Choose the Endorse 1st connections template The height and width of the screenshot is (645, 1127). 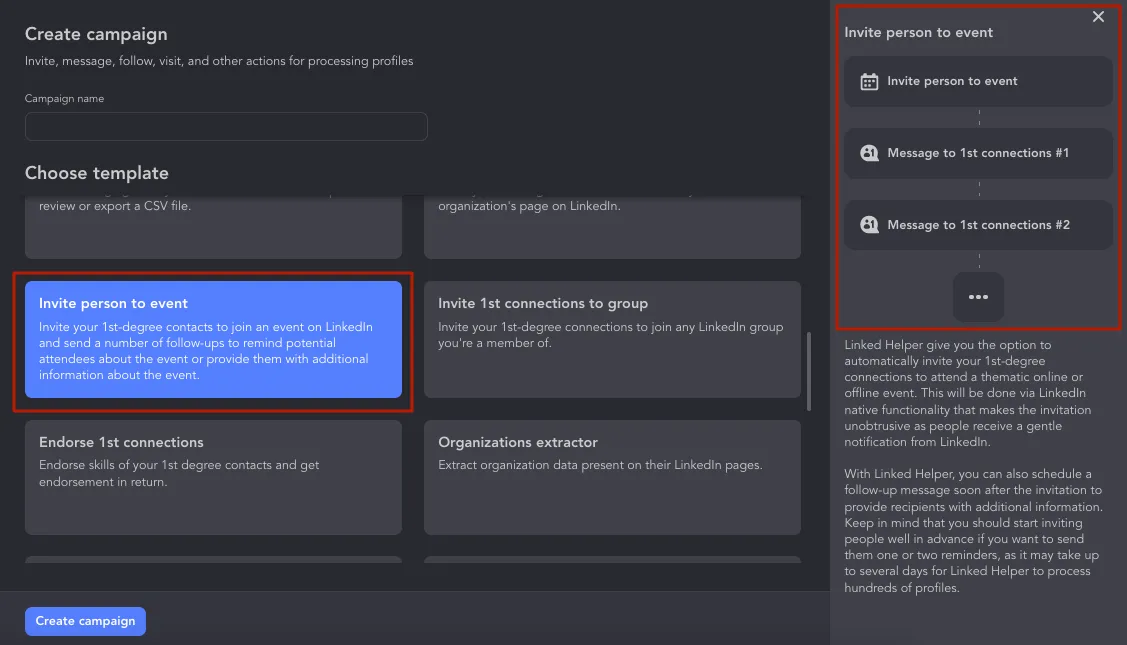click(213, 477)
